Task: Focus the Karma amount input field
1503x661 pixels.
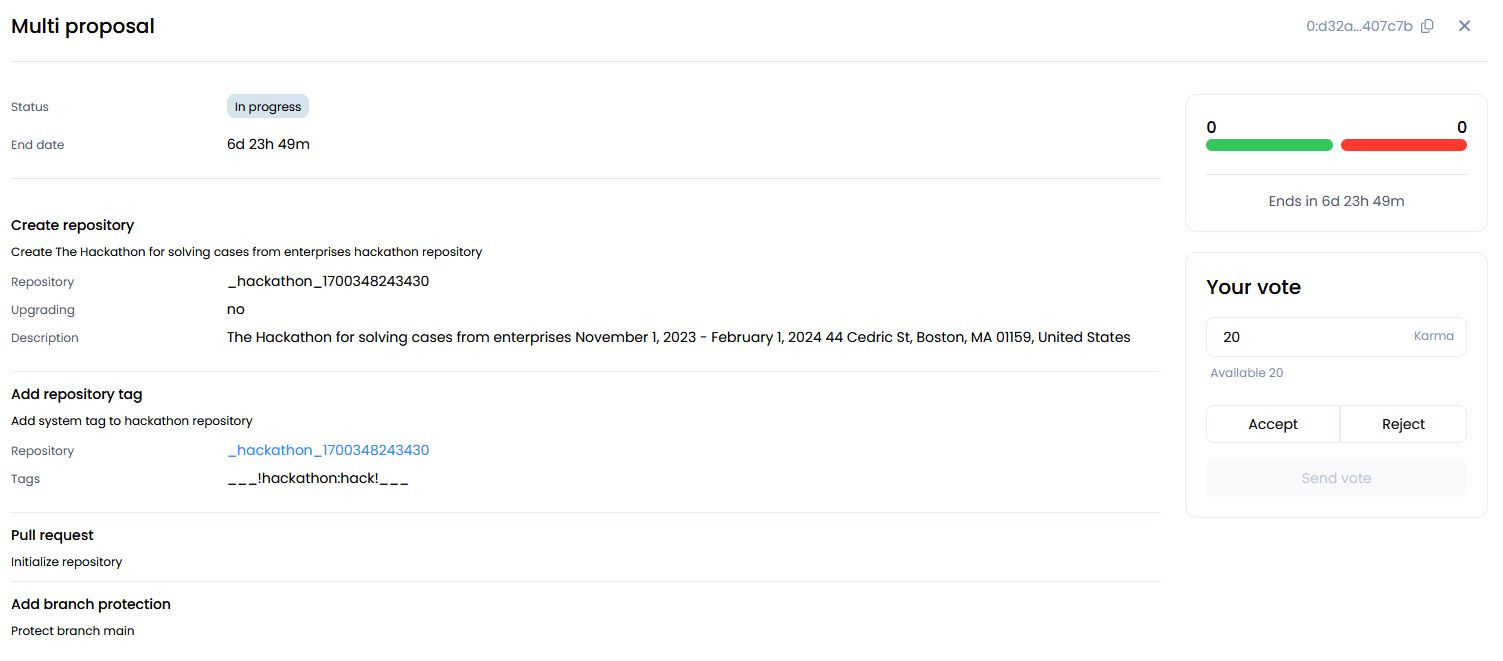Action: tap(1305, 337)
